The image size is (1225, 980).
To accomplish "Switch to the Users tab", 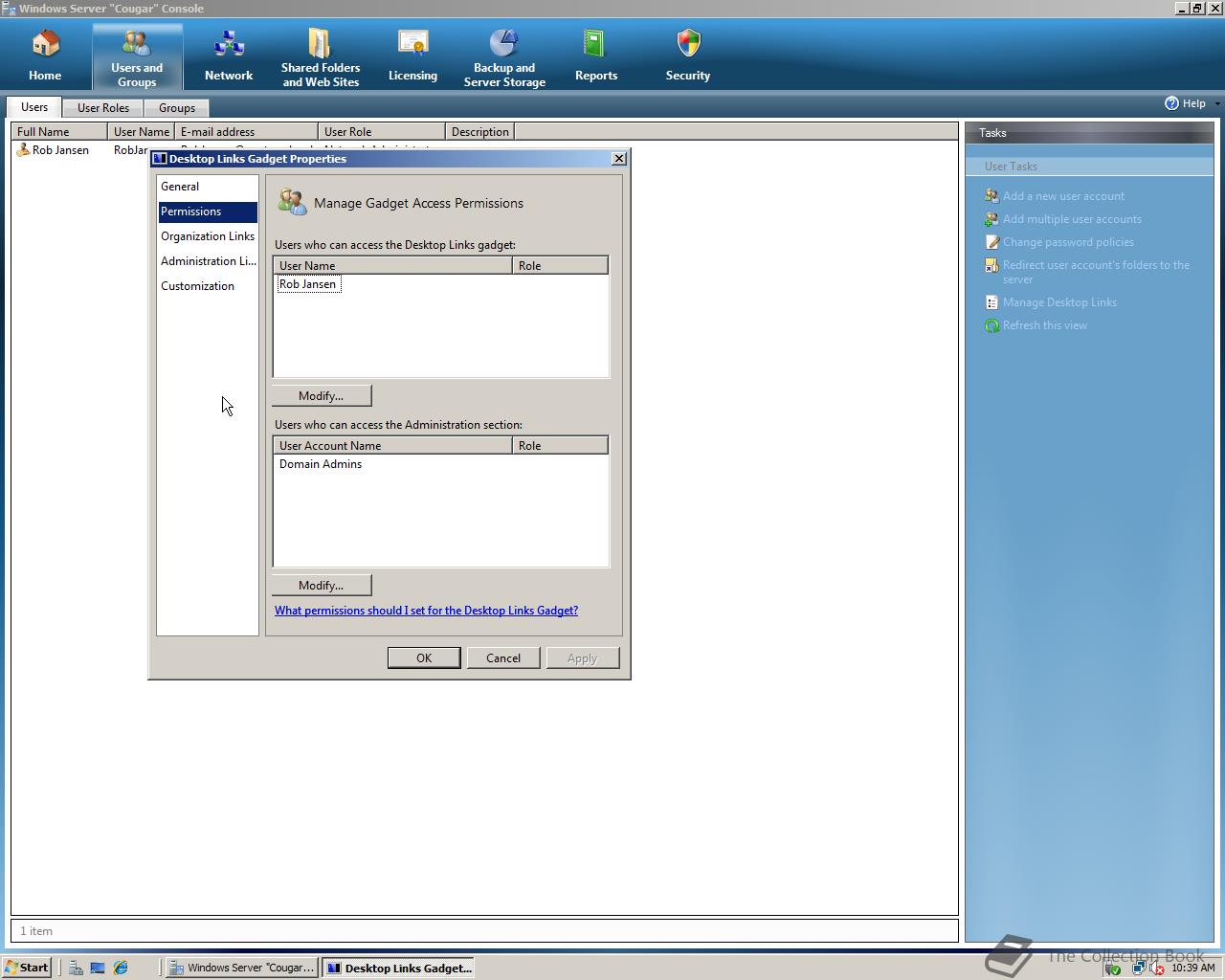I will pyautogui.click(x=34, y=107).
